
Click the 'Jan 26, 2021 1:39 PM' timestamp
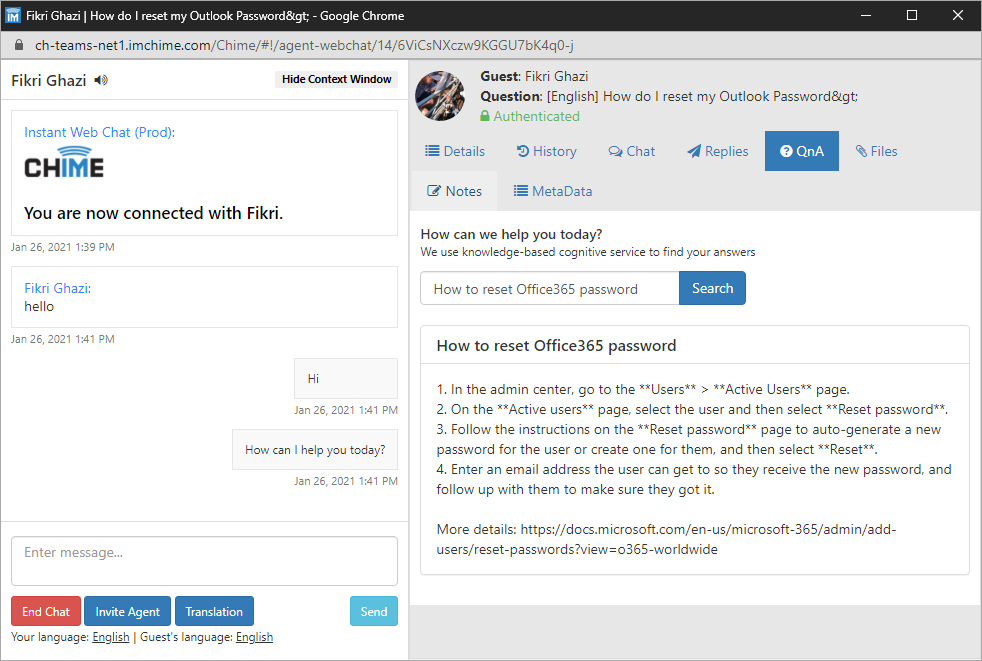pos(63,247)
